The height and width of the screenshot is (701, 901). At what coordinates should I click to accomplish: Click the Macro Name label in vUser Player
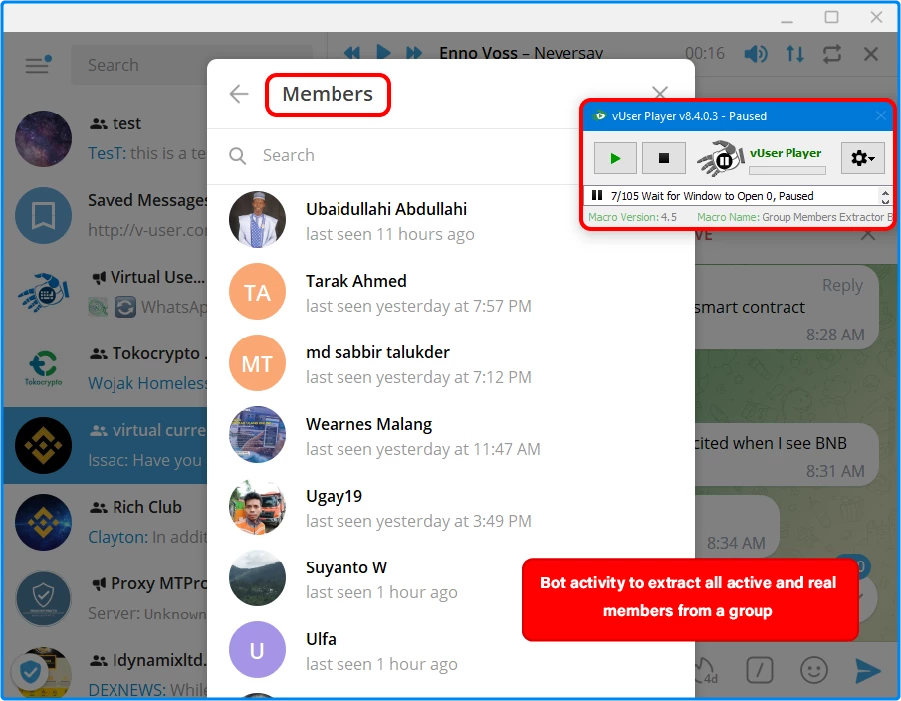pos(728,217)
